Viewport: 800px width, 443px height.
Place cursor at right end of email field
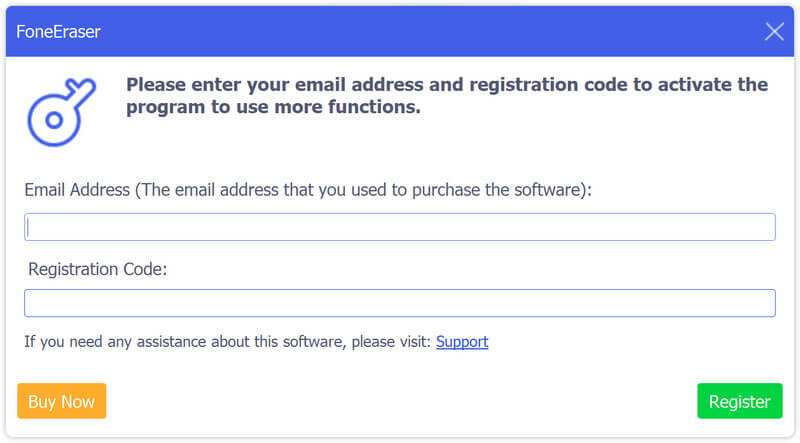765,227
